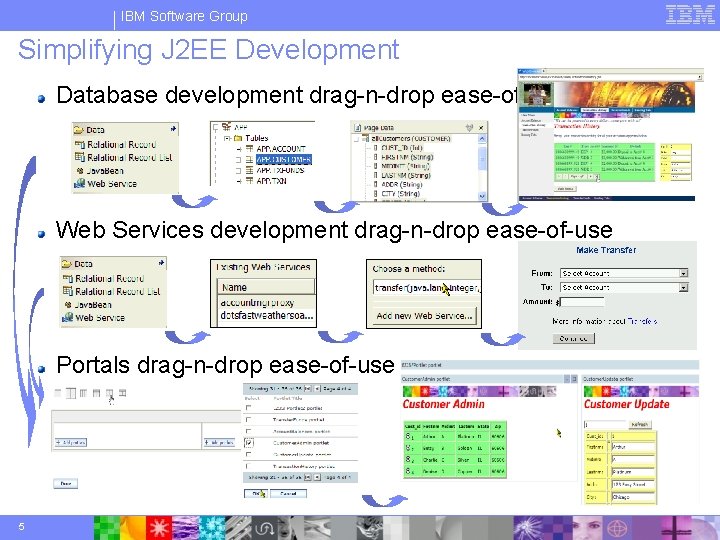Click the Refresh button in Customer Update
Screen dimensions: 720x540
coord(639,424)
